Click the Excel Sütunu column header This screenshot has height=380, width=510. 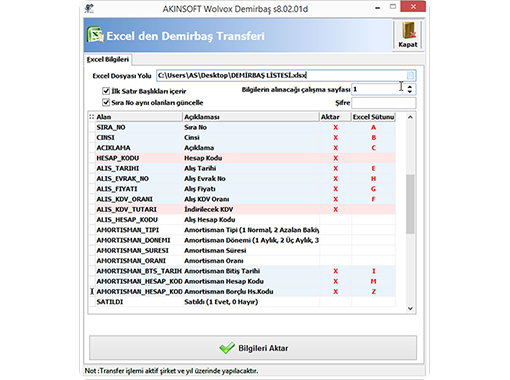(373, 117)
